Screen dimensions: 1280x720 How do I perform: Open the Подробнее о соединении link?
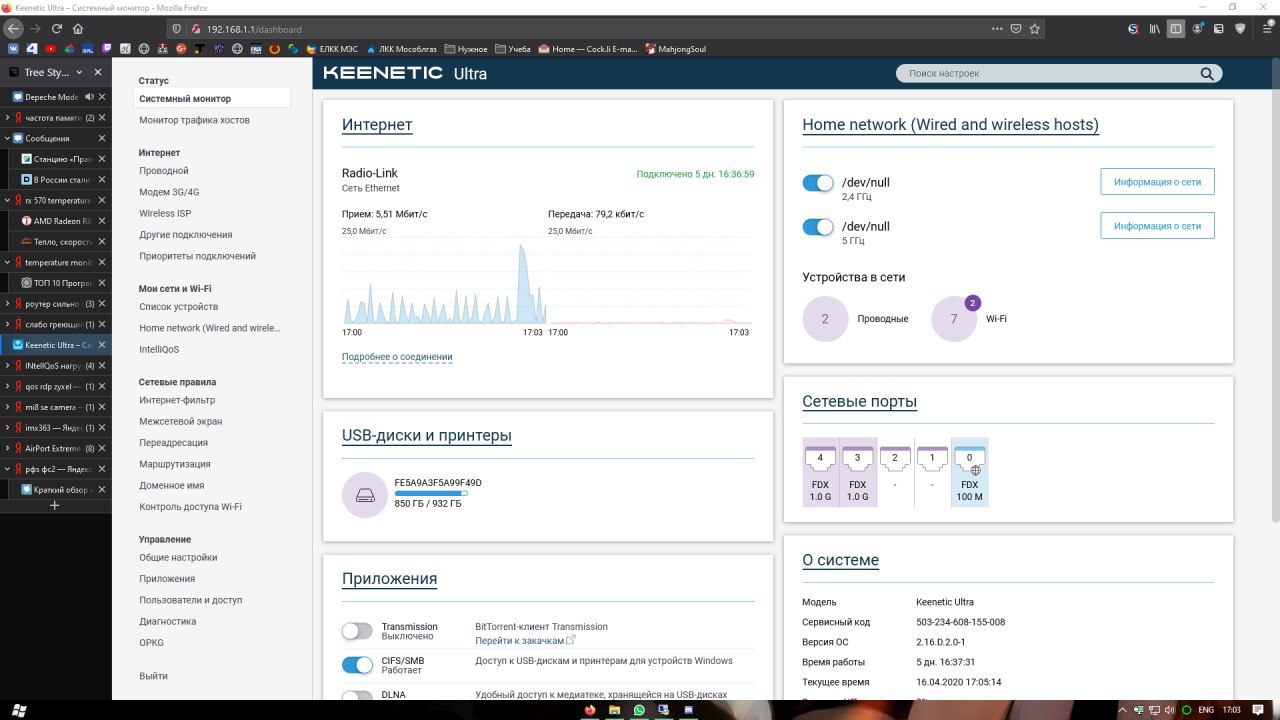coord(397,357)
